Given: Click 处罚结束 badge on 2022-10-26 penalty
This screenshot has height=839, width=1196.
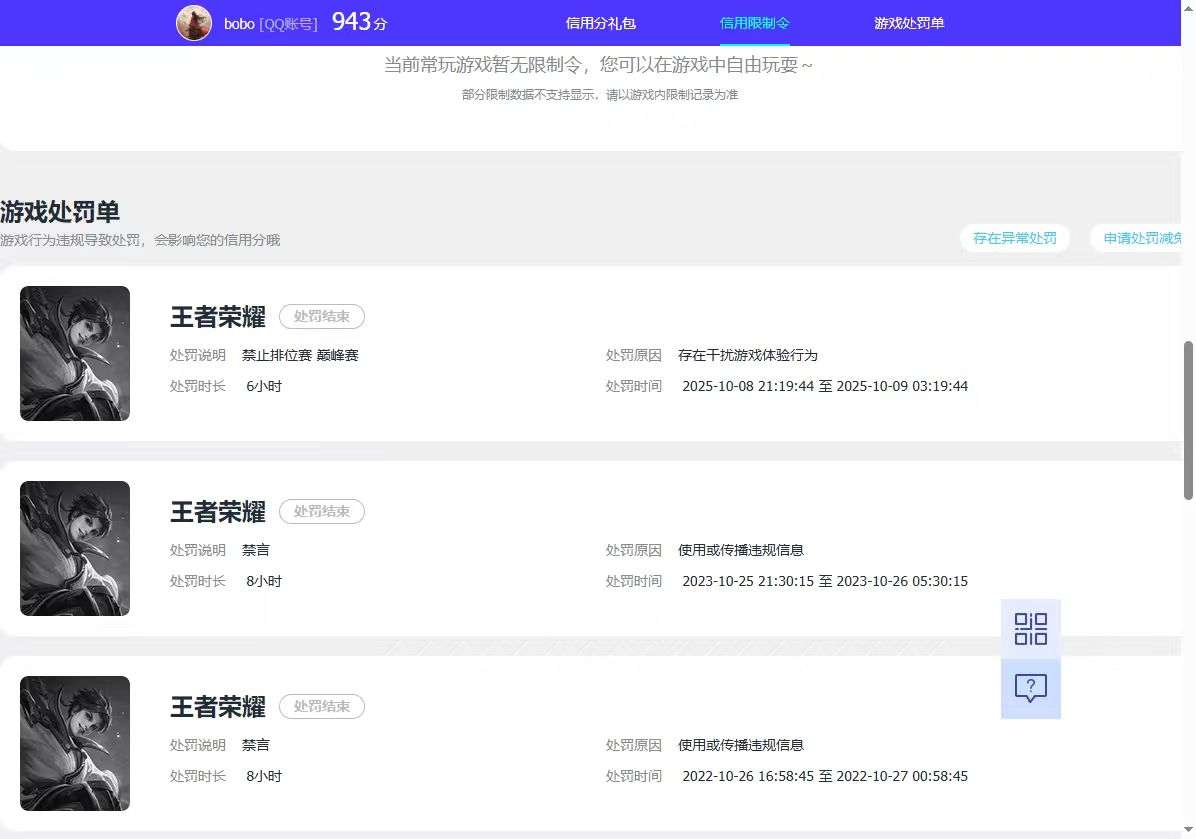Looking at the screenshot, I should coord(322,706).
